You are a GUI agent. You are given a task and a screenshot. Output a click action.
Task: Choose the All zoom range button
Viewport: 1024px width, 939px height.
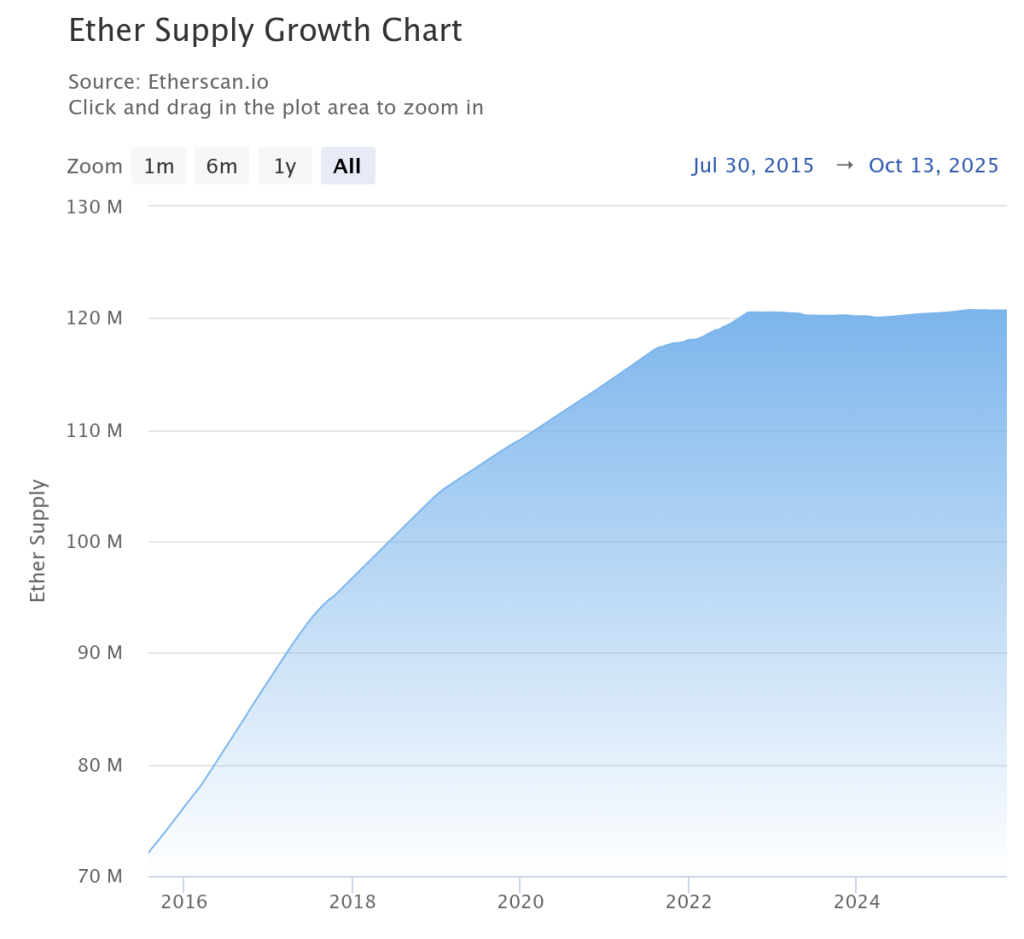point(347,166)
